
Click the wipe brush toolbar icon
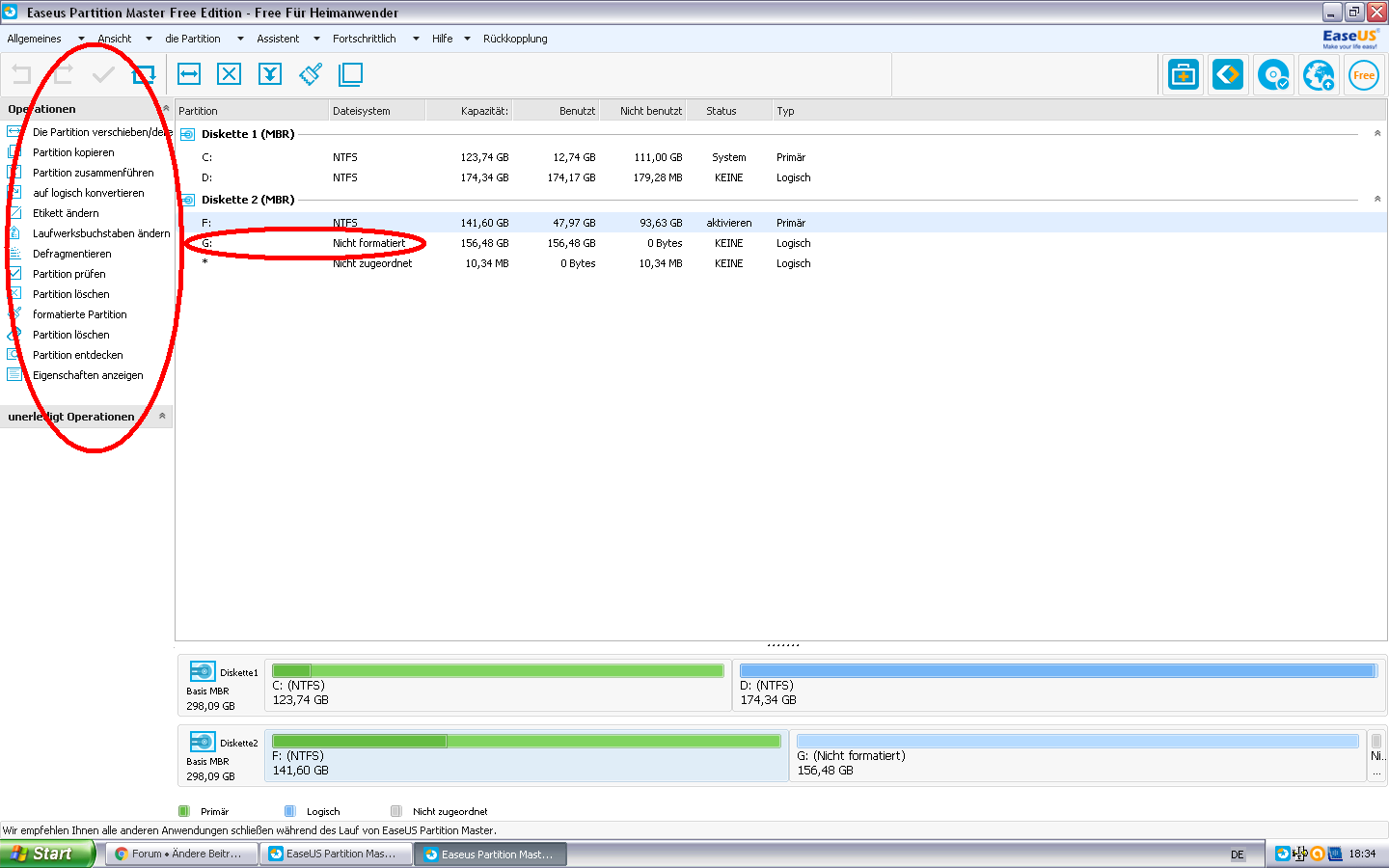coord(311,74)
